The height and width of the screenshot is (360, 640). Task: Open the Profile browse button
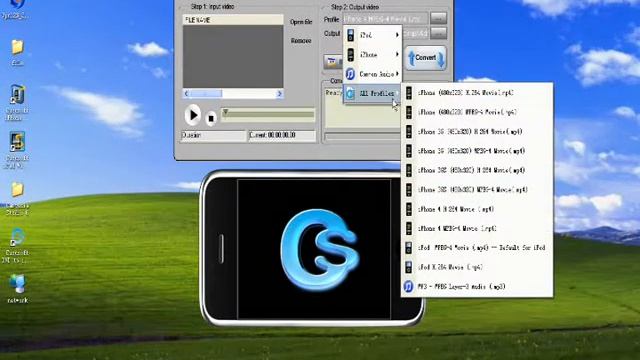438,18
